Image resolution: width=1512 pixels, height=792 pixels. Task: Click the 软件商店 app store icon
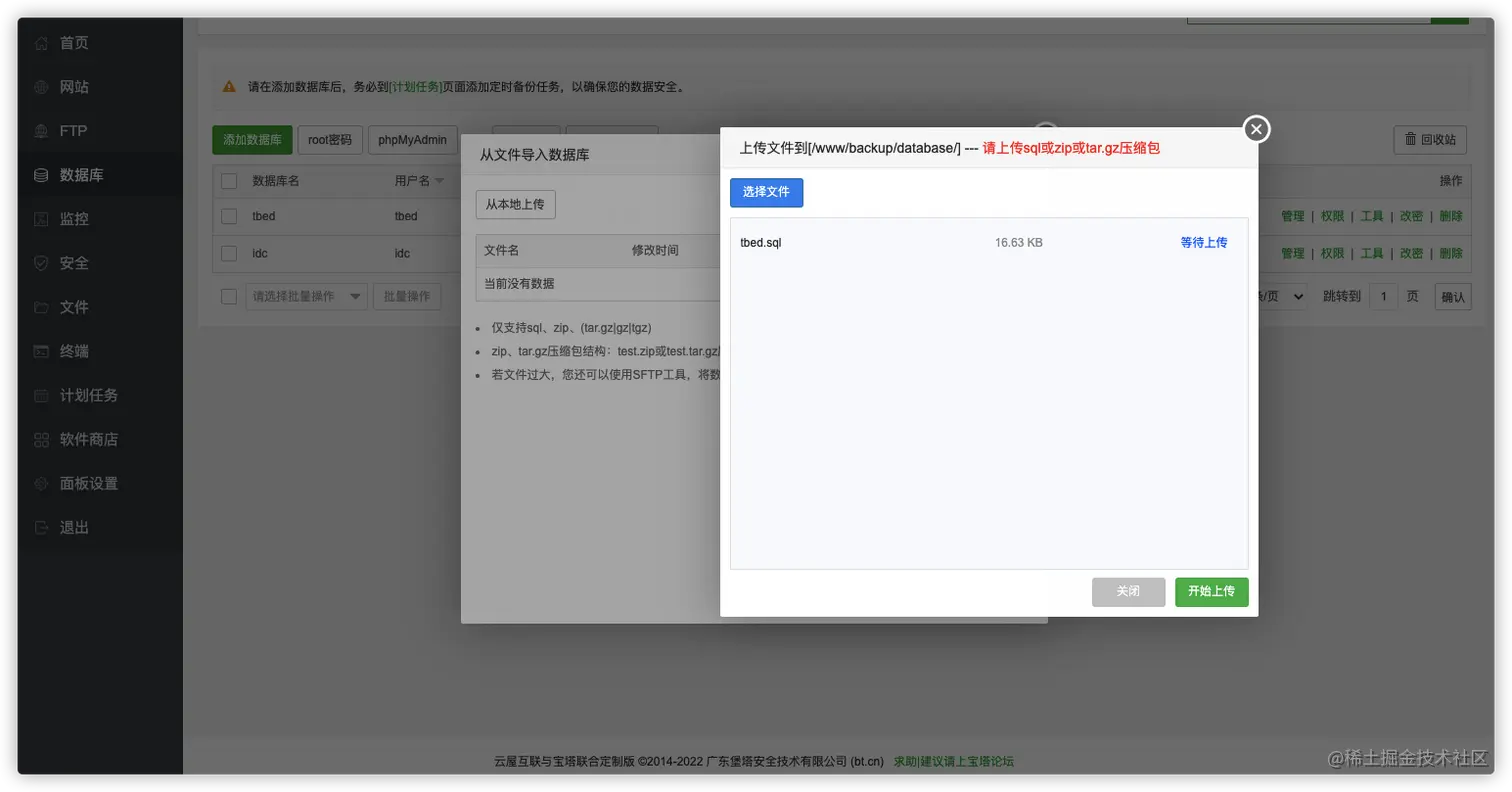41,438
